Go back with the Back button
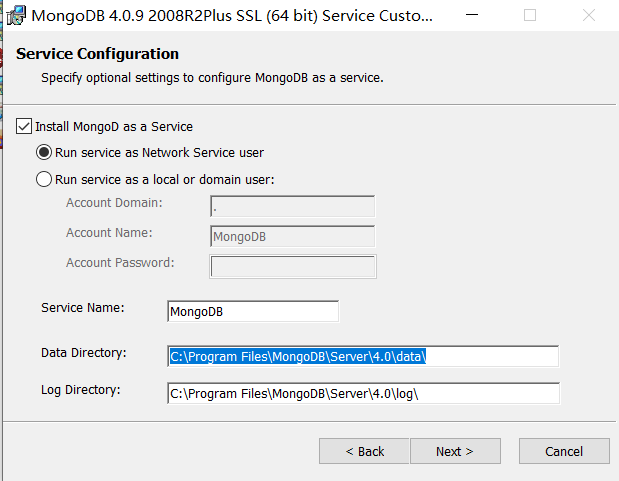 364,451
